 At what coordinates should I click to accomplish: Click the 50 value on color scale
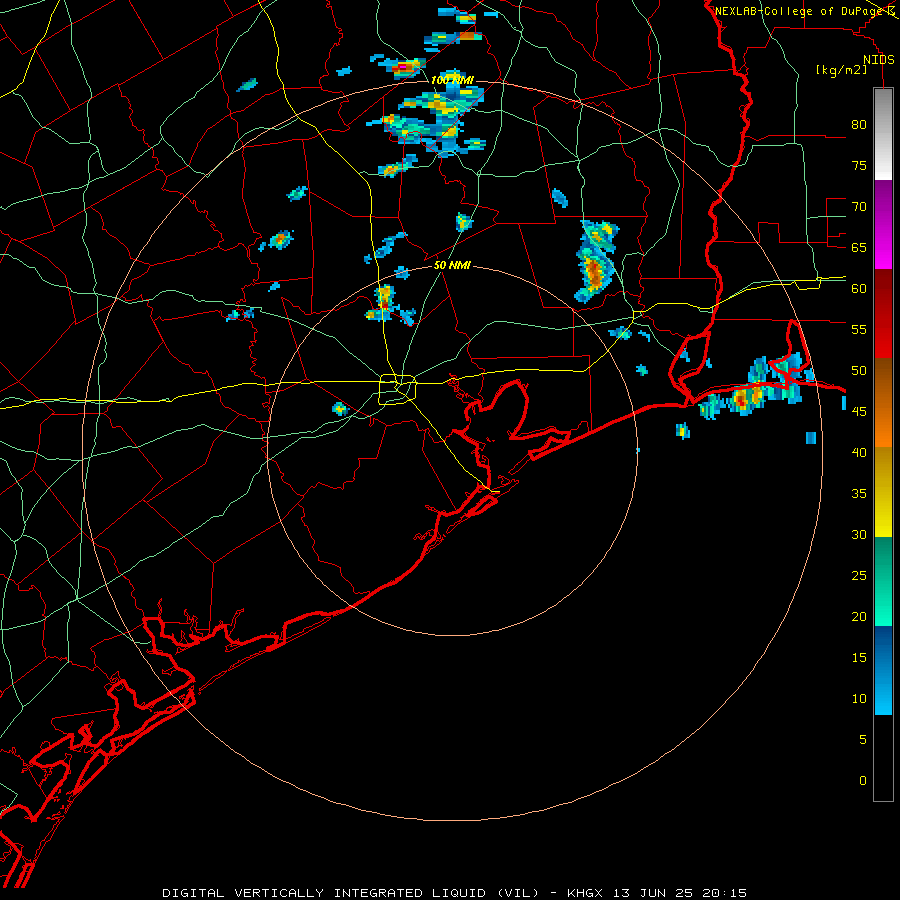(x=859, y=370)
